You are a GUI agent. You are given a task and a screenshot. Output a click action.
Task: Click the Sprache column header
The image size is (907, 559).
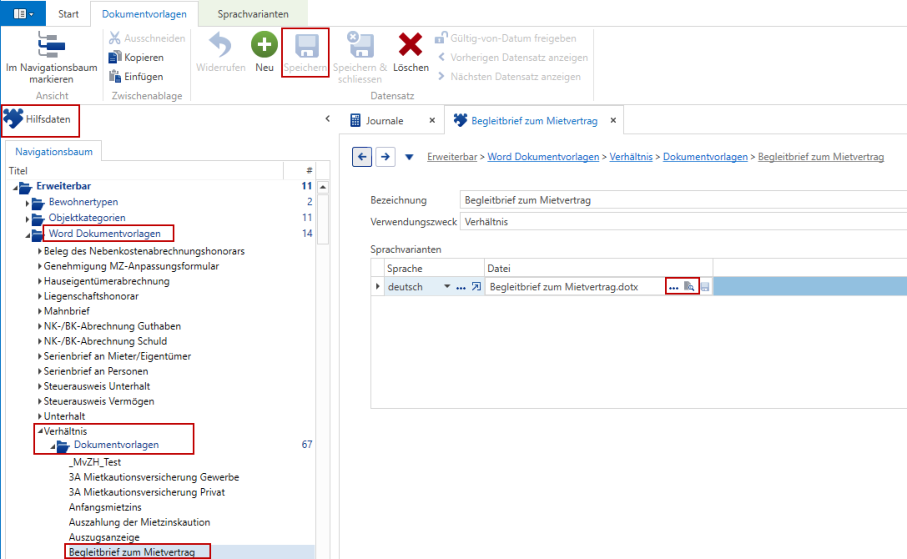point(434,269)
